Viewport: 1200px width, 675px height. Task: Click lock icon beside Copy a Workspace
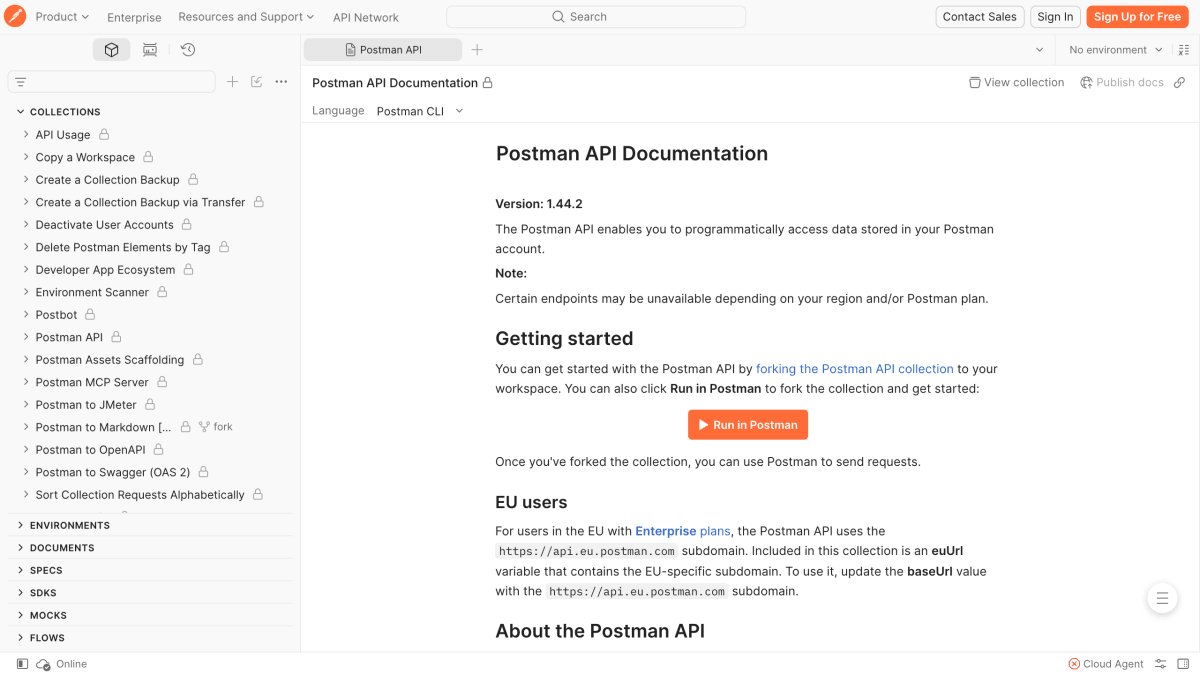(148, 157)
